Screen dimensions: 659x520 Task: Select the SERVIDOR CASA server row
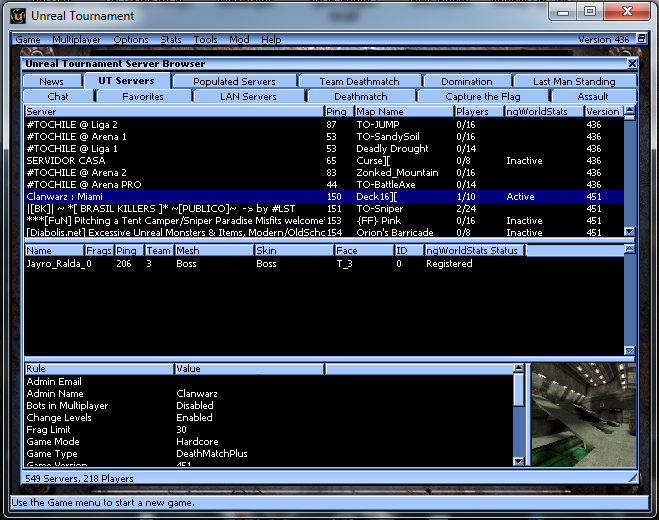[x=324, y=161]
